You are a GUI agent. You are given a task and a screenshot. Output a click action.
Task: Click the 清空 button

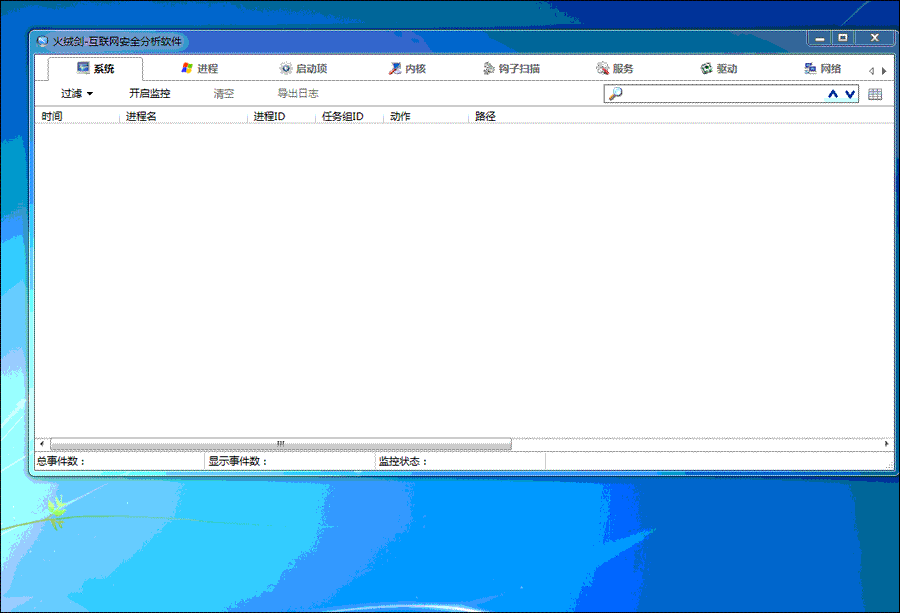[x=223, y=93]
